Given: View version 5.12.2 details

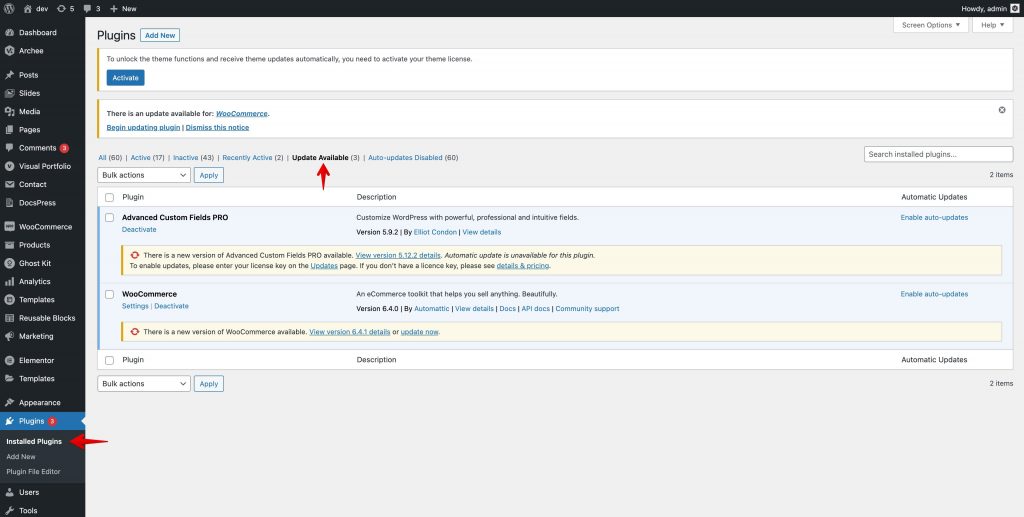Looking at the screenshot, I should click(398, 255).
